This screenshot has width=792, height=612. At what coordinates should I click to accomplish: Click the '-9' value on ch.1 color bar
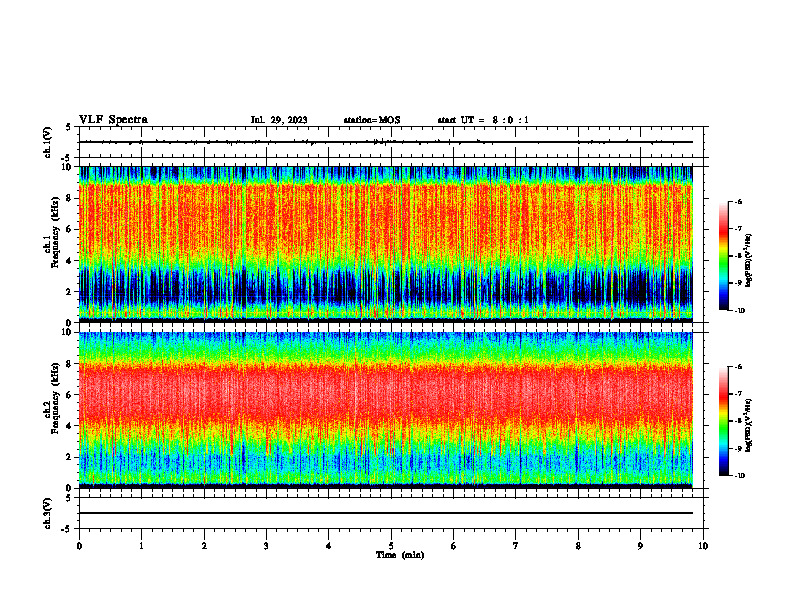[x=738, y=283]
